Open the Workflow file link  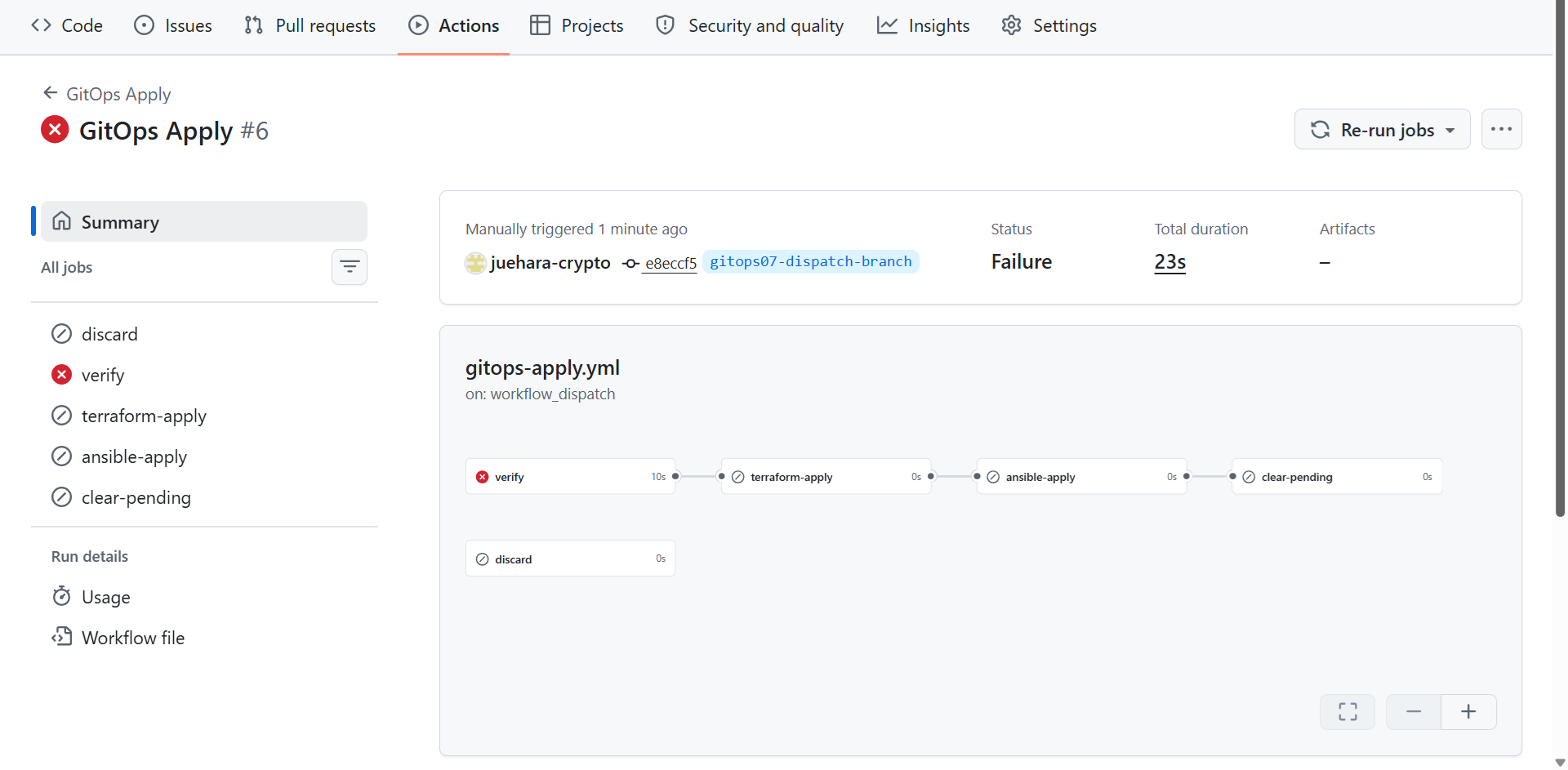coord(204,638)
